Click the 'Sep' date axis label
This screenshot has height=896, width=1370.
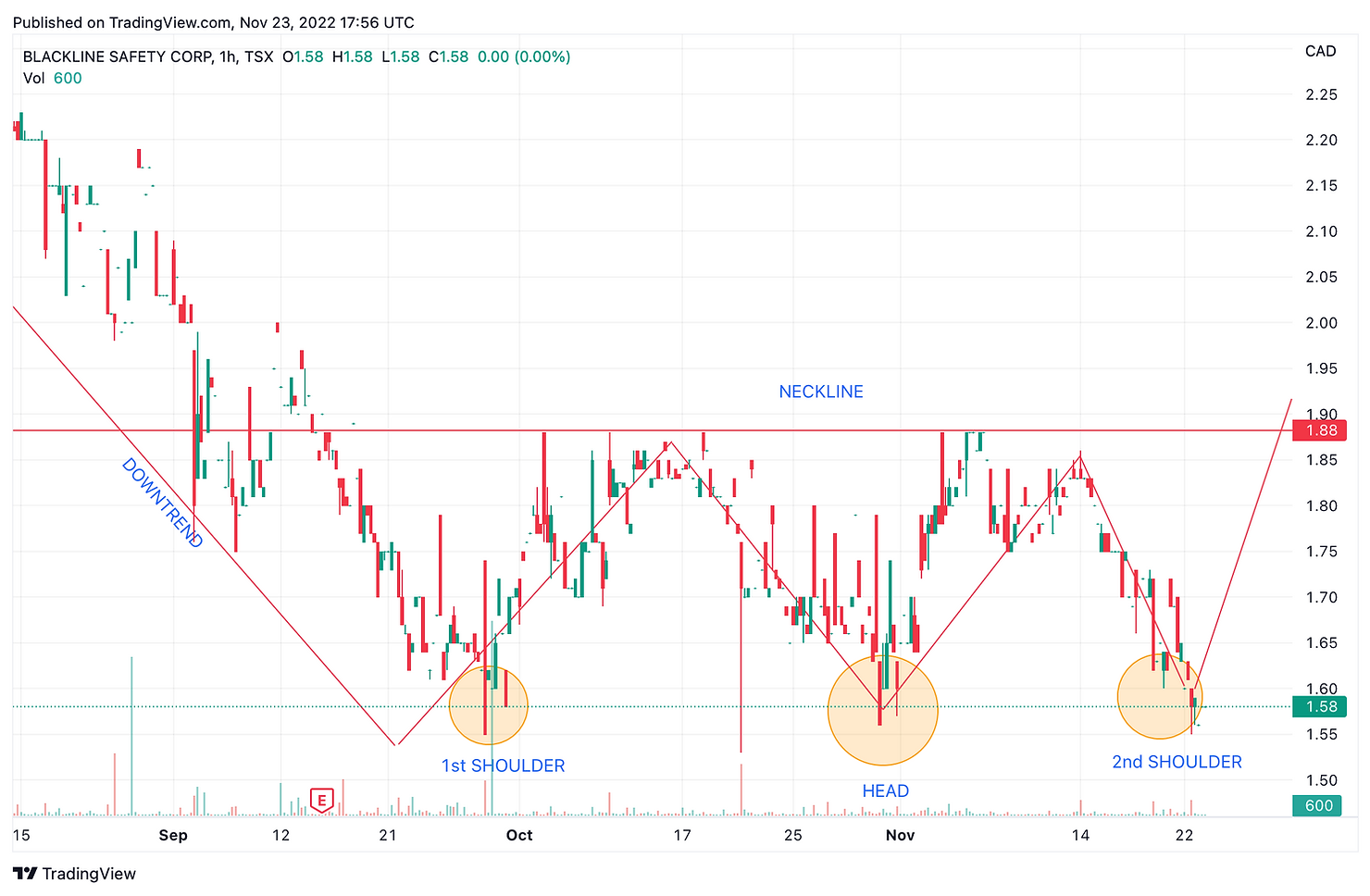tap(173, 835)
